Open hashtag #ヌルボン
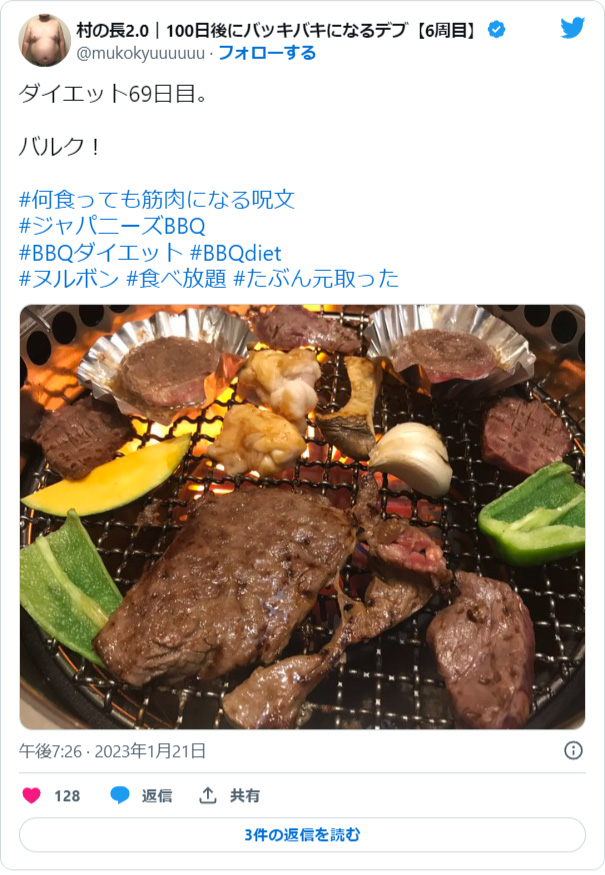The width and height of the screenshot is (605, 875). coord(69,278)
